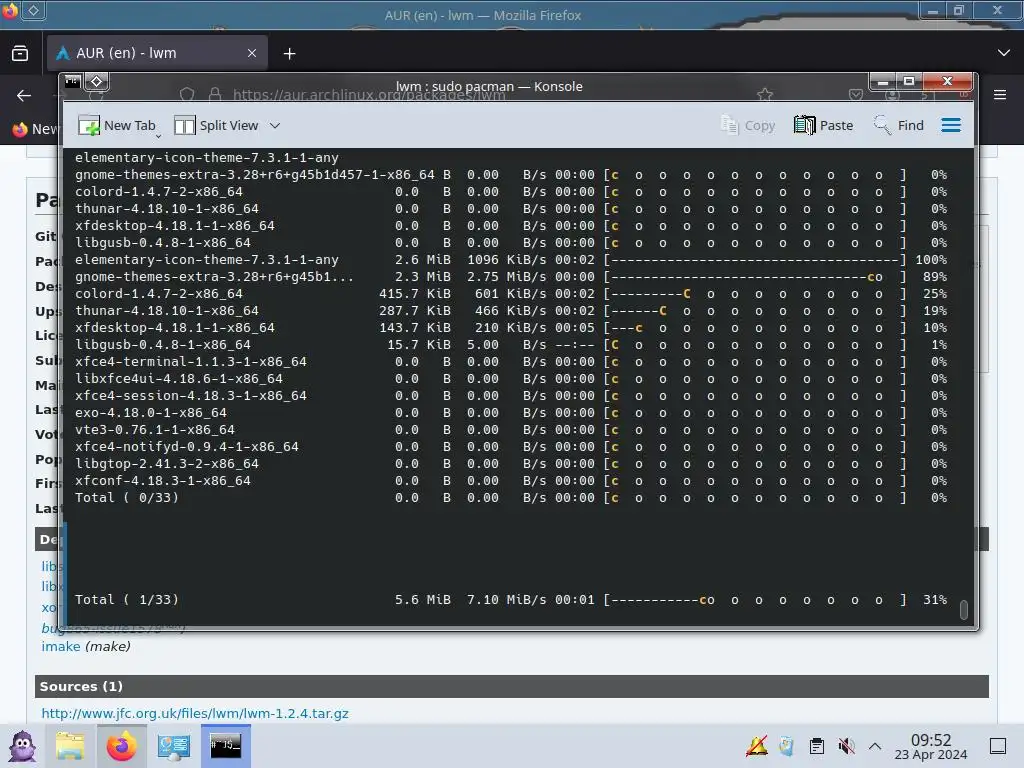
Task: Close the AUR (en) - lwm tab
Action: tap(252, 53)
